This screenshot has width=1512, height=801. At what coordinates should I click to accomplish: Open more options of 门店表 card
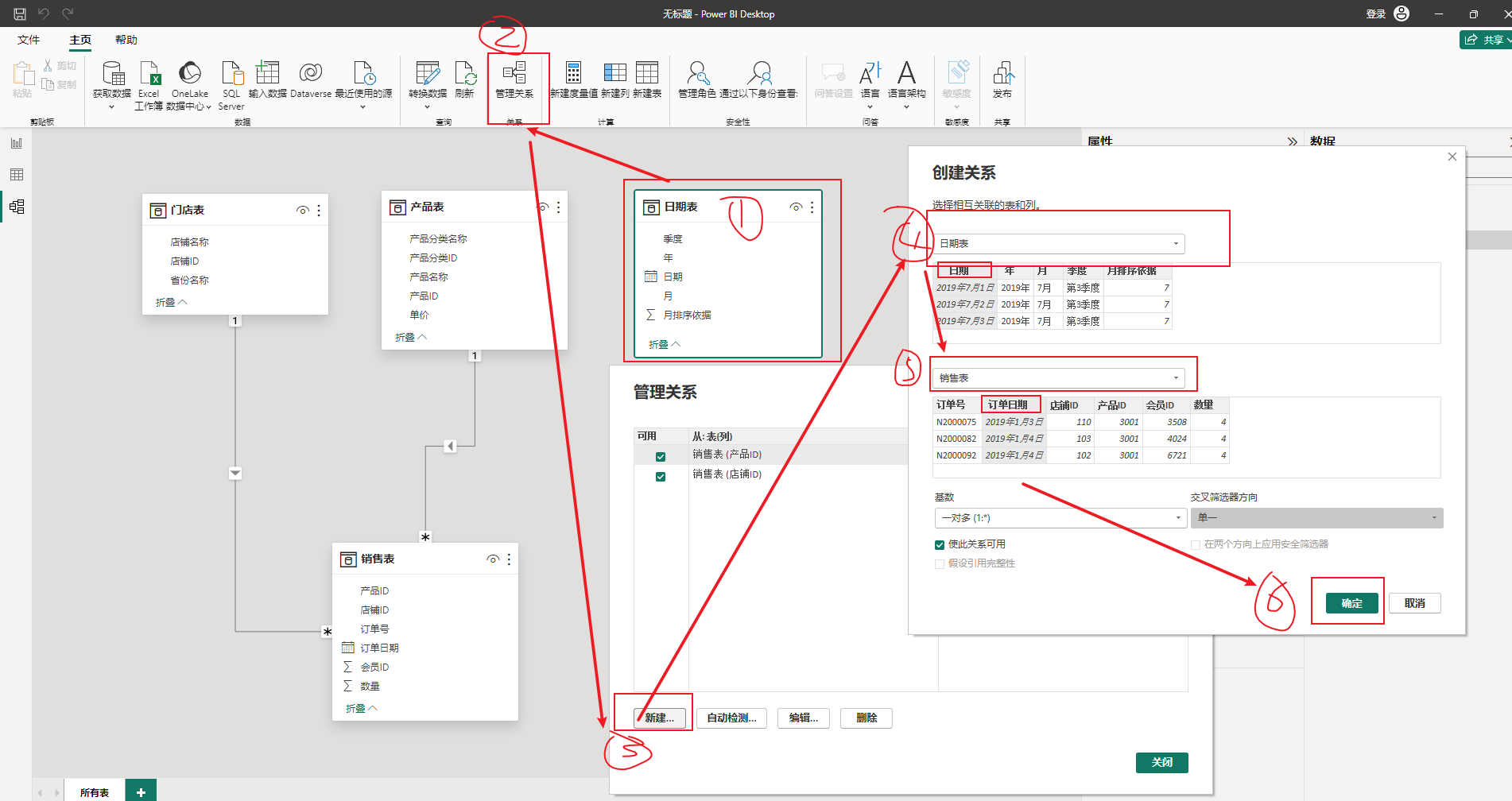[x=319, y=211]
